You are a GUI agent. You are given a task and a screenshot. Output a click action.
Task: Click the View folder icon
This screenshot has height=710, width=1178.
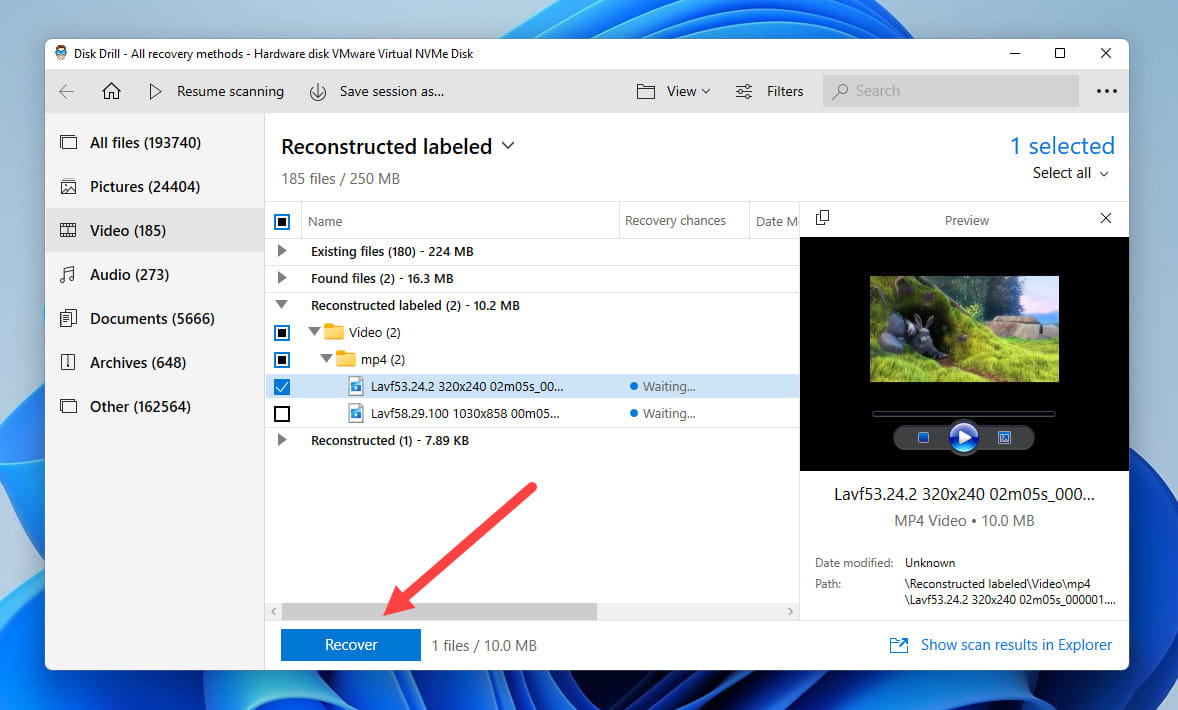pos(645,92)
